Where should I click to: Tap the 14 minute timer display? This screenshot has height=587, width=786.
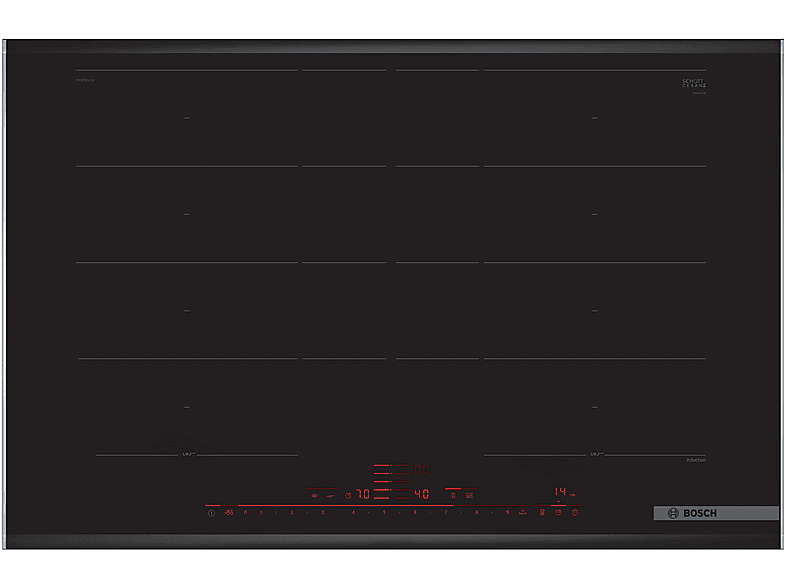(x=561, y=492)
